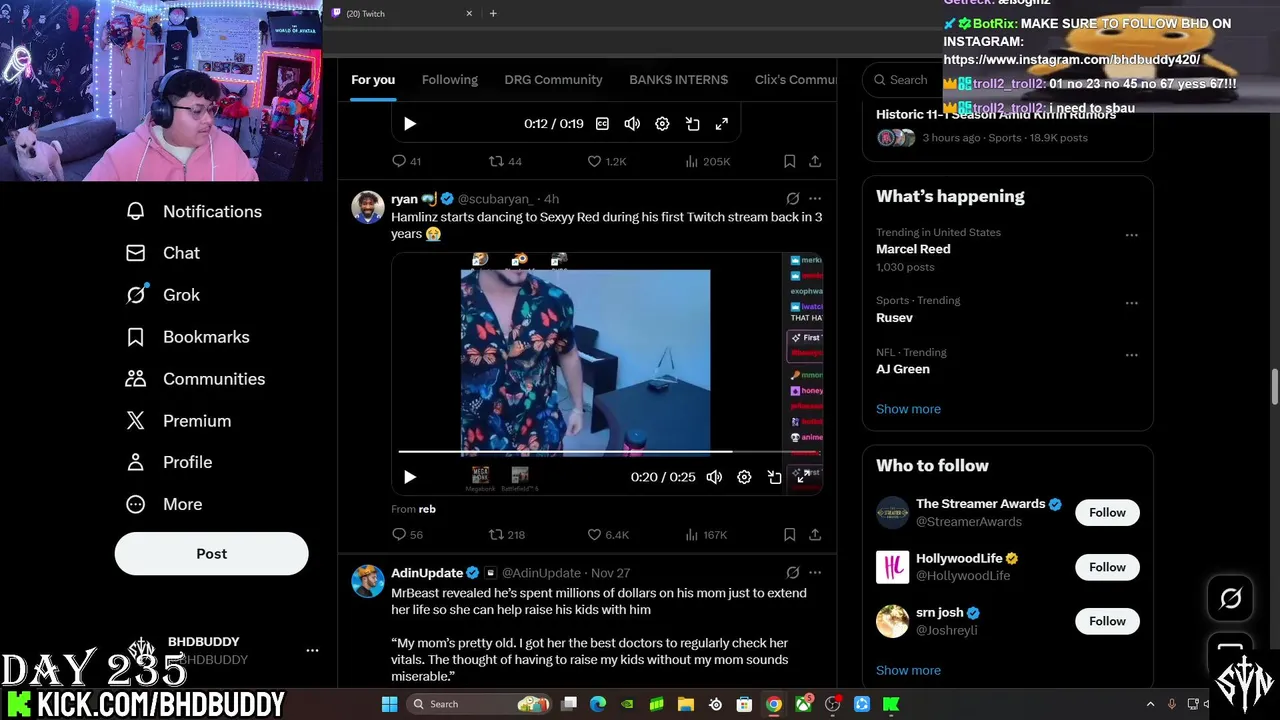
Task: Open more options on AdinUpdate post
Action: click(x=815, y=573)
